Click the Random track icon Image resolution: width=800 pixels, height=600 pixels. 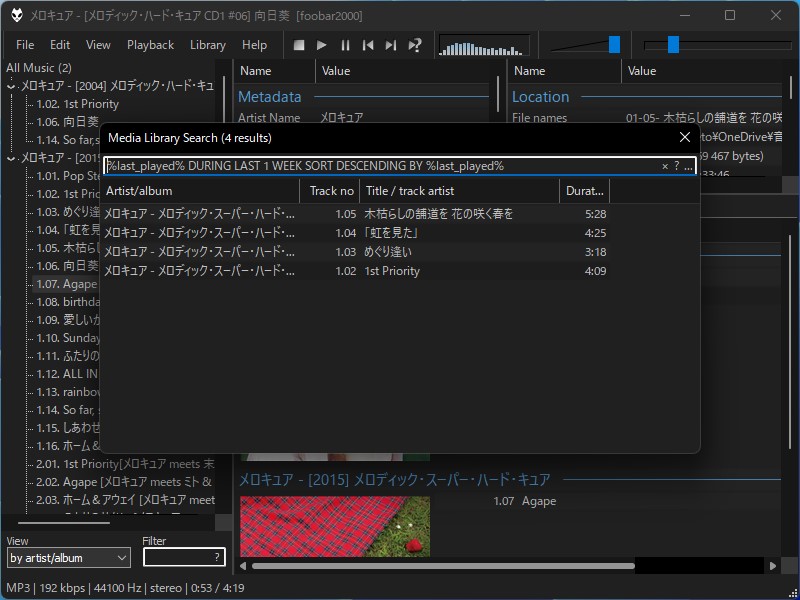pyautogui.click(x=414, y=45)
